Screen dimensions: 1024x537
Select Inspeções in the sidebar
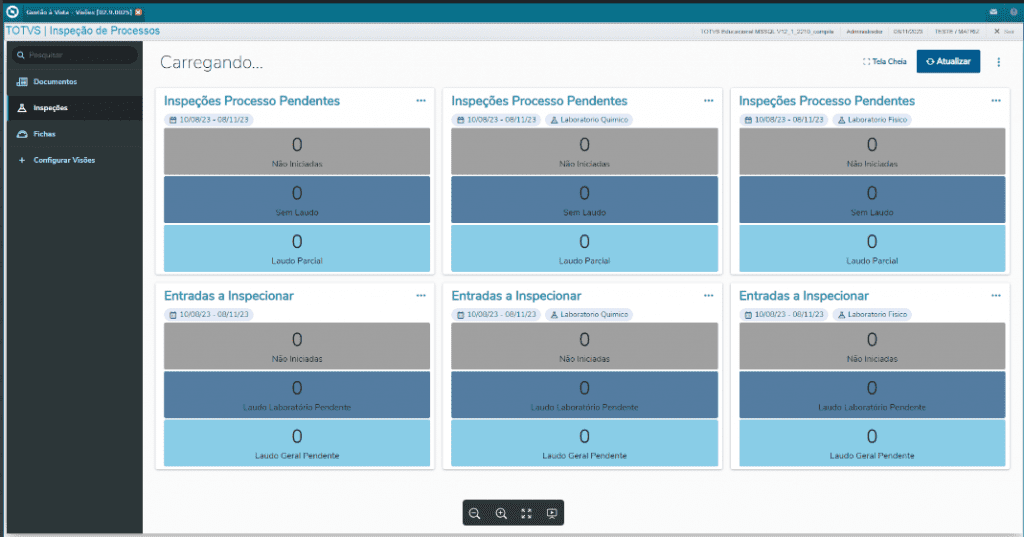click(50, 108)
